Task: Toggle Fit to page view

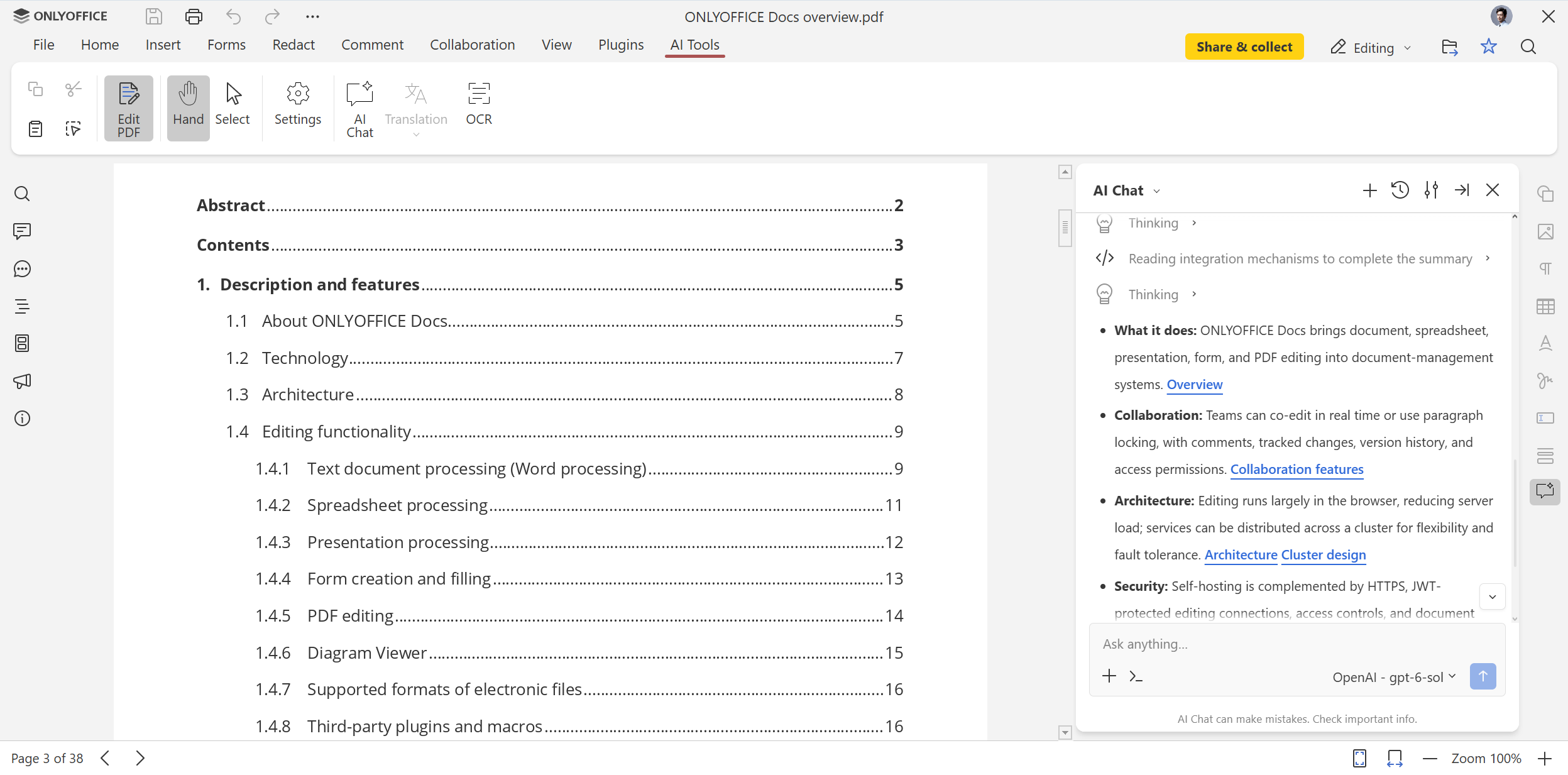Action: [x=1359, y=759]
